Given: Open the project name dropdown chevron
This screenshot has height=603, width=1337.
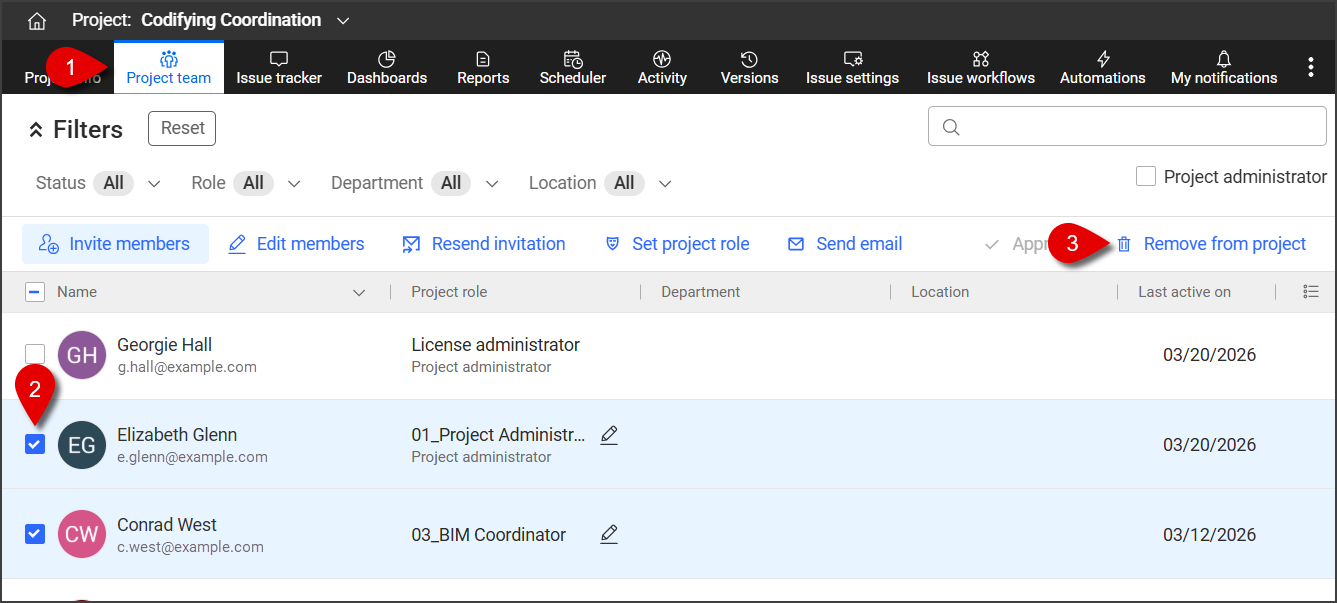Looking at the screenshot, I should 343,21.
